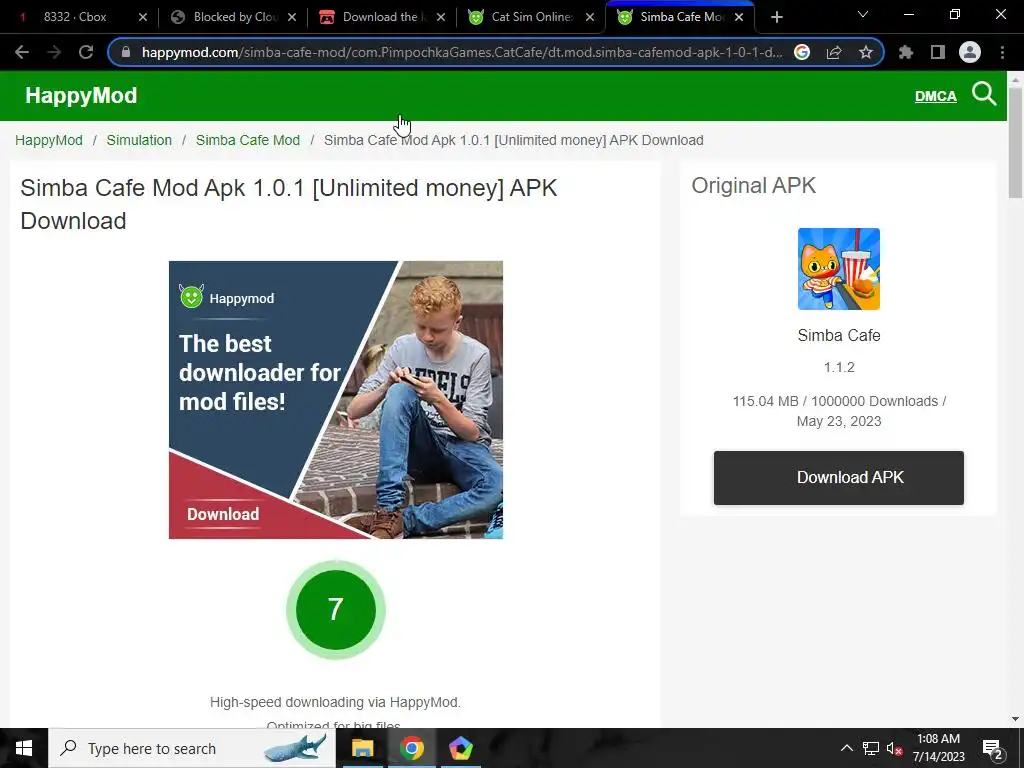Open the Windows Start menu
This screenshot has height=768, width=1024.
click(24, 748)
